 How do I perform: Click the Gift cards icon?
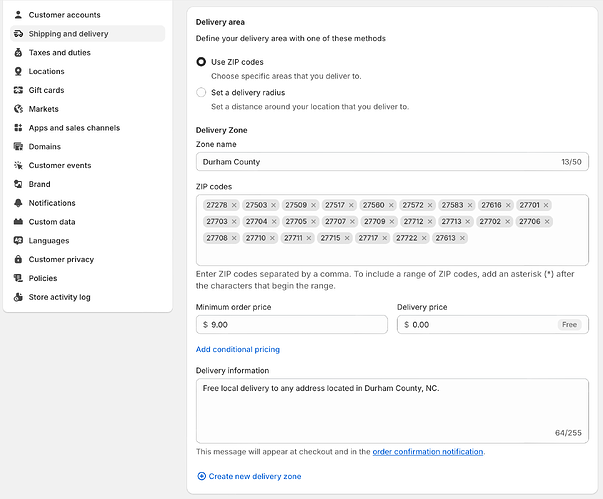coord(19,90)
